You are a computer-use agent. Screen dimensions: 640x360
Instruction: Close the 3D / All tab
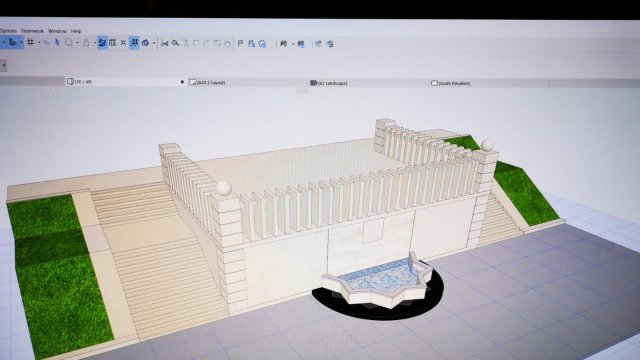(x=182, y=82)
